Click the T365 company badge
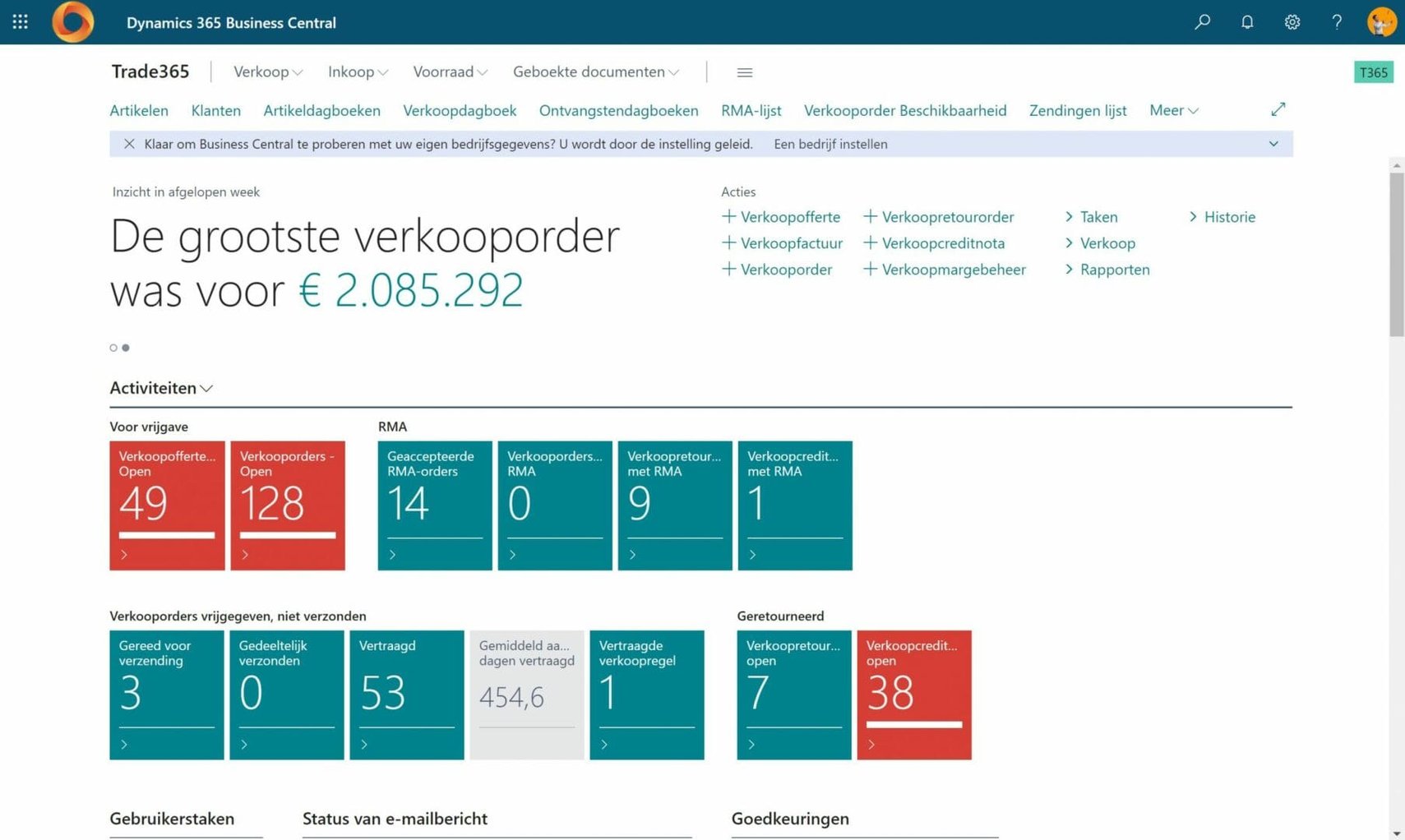Image resolution: width=1405 pixels, height=840 pixels. (x=1374, y=72)
